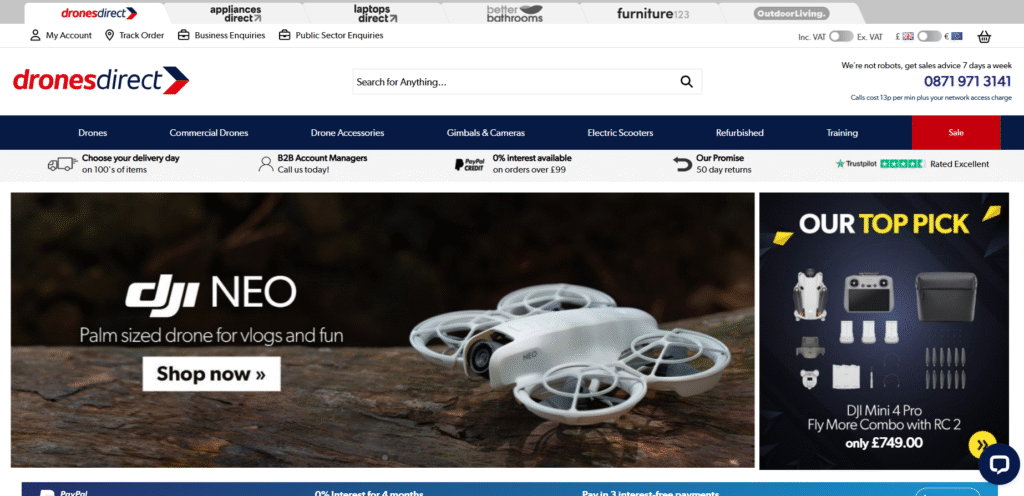Open the live chat bubble icon
The height and width of the screenshot is (496, 1024).
click(997, 462)
